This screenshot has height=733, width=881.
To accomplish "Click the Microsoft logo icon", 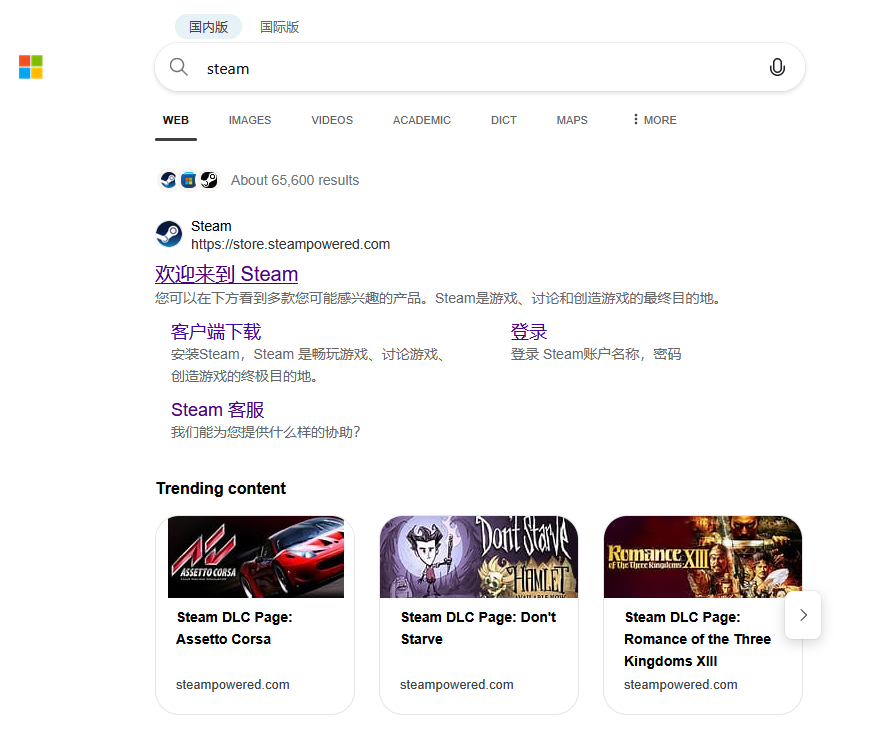I will (31, 67).
